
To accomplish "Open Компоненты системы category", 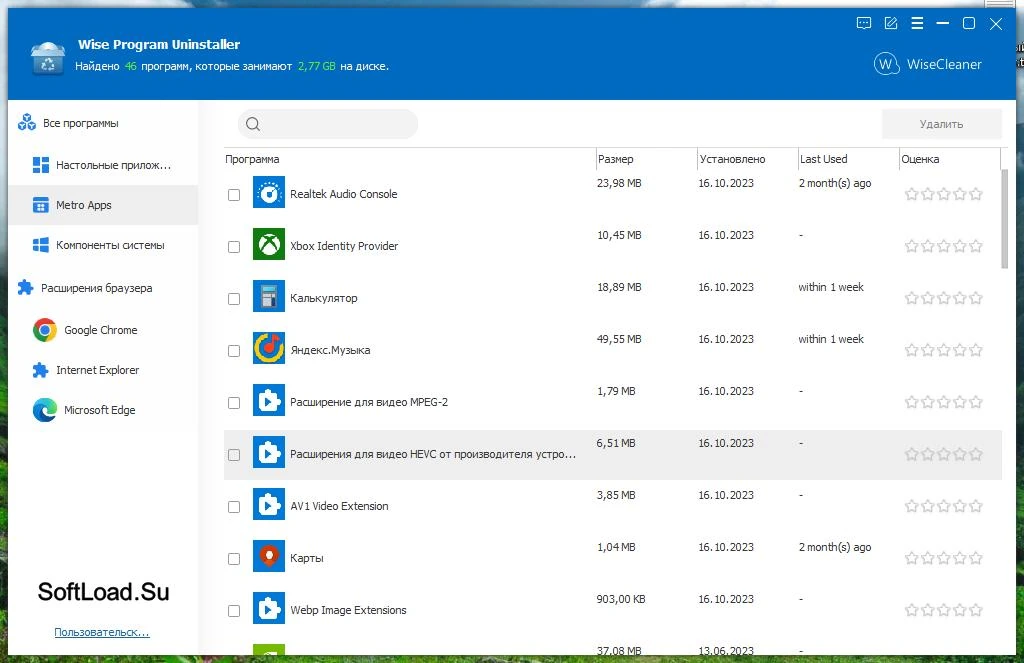I will tap(103, 245).
